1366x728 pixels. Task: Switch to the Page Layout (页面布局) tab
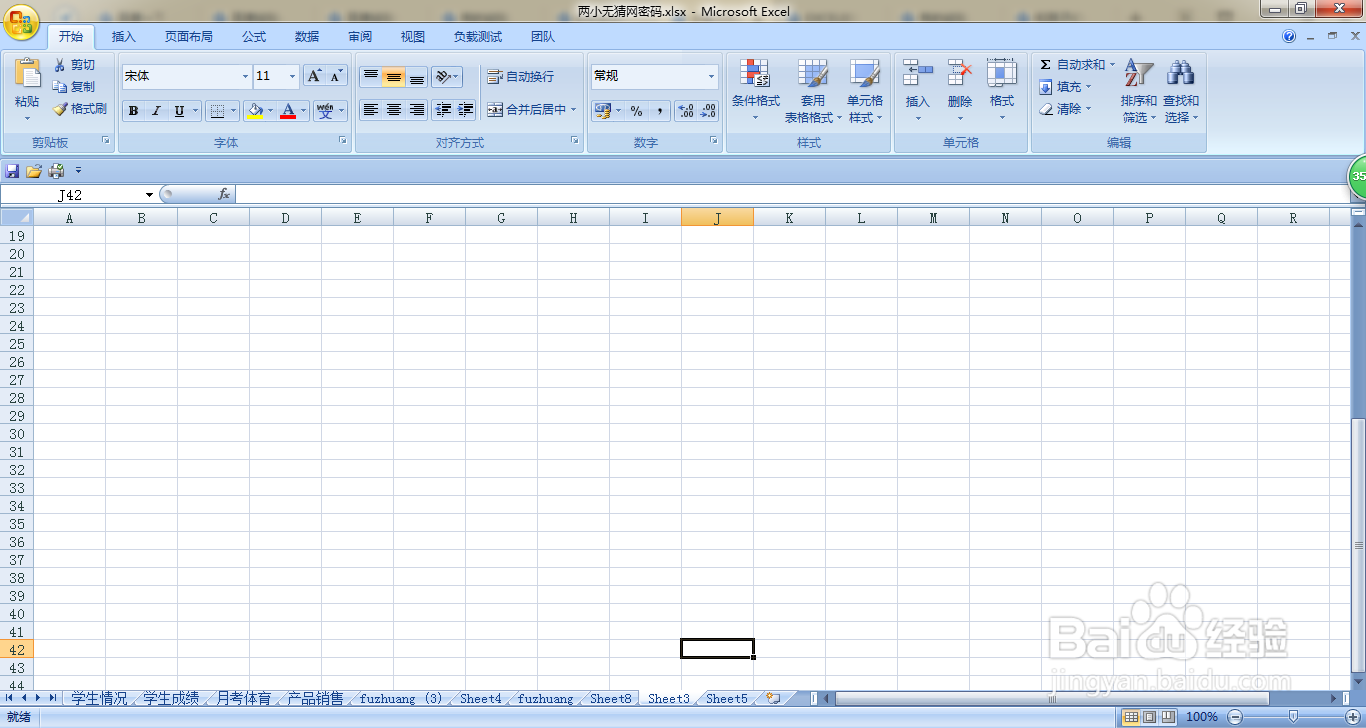point(189,37)
